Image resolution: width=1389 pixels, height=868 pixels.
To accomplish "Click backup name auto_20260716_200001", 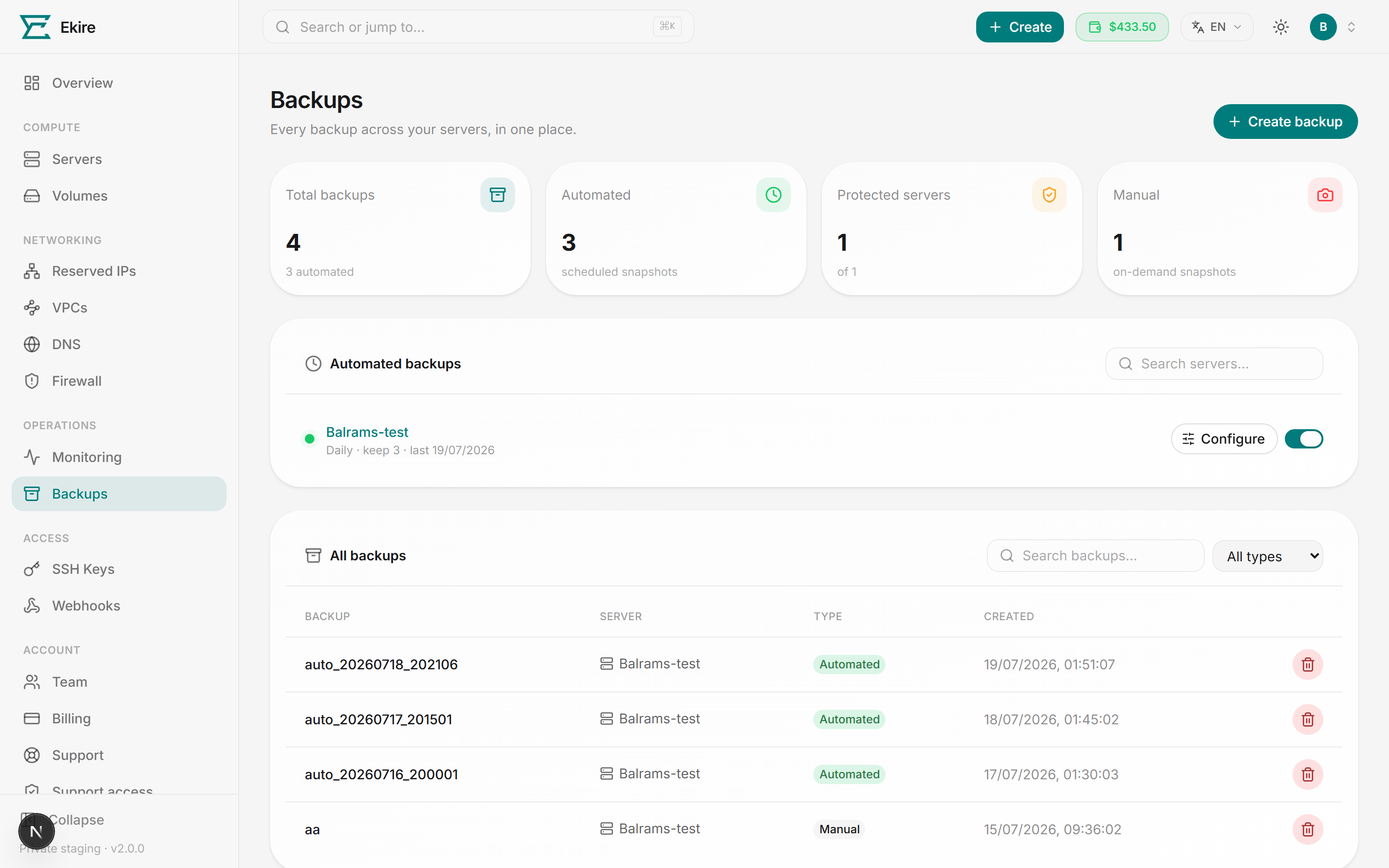I will tap(381, 774).
